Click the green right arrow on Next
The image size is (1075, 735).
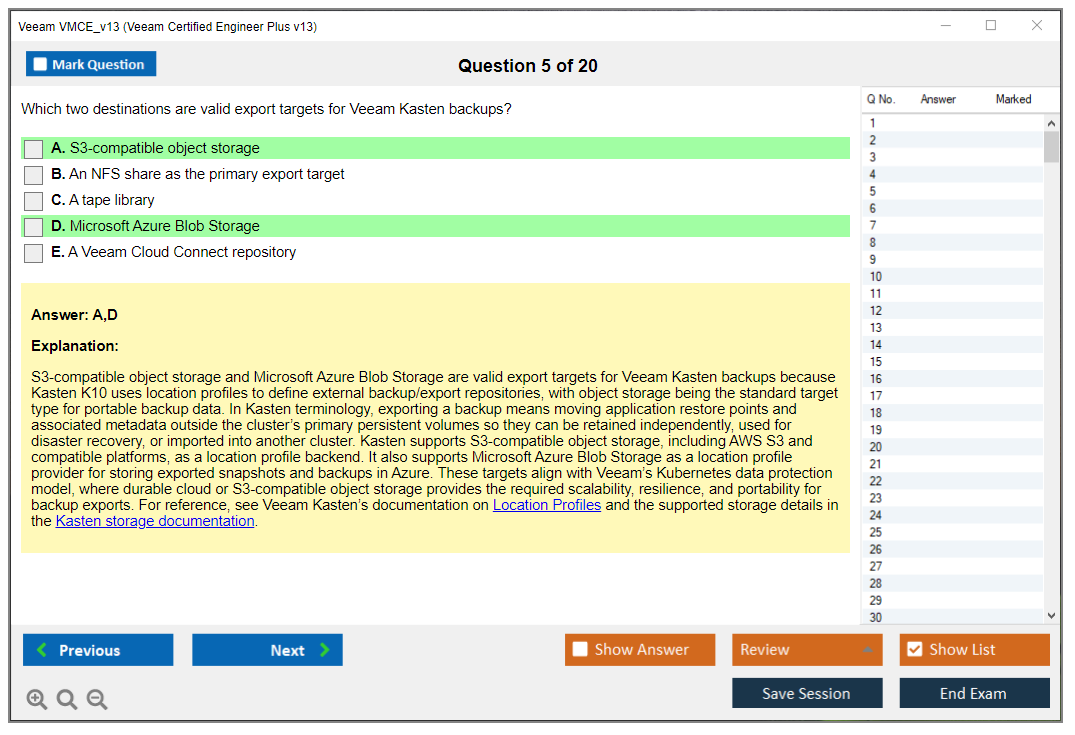point(324,649)
